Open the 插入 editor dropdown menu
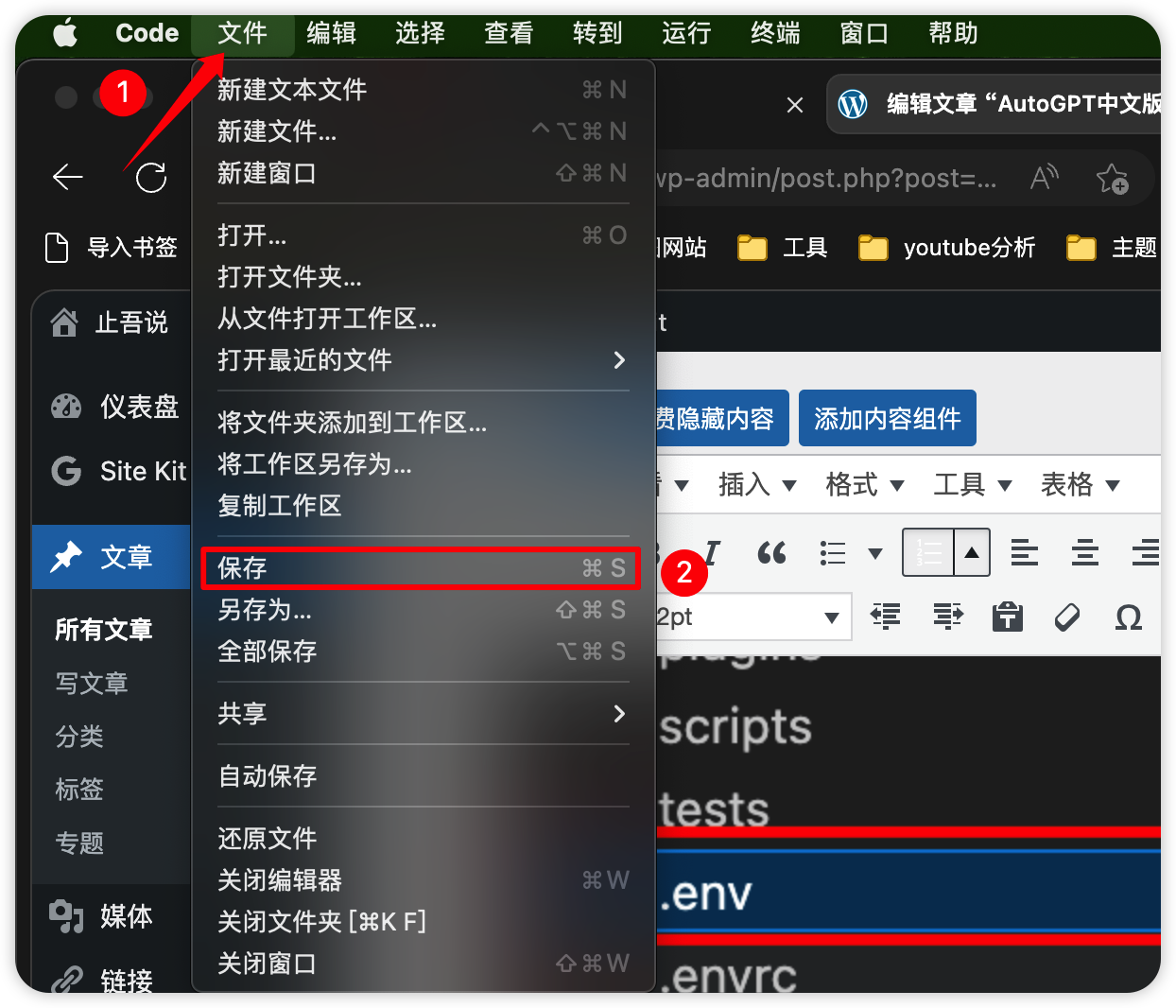1176x1008 pixels. [x=757, y=485]
